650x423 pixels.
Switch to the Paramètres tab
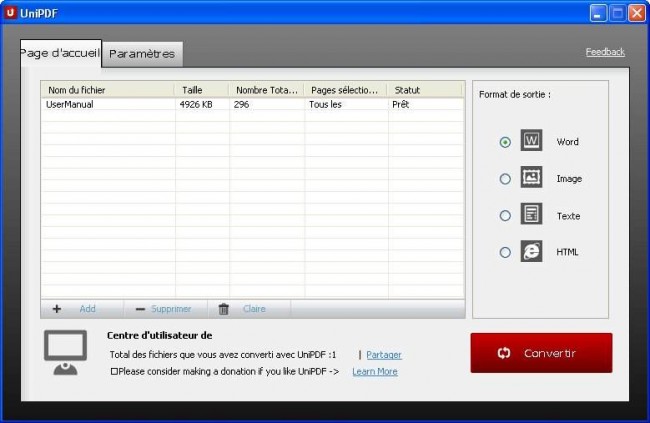pyautogui.click(x=142, y=54)
